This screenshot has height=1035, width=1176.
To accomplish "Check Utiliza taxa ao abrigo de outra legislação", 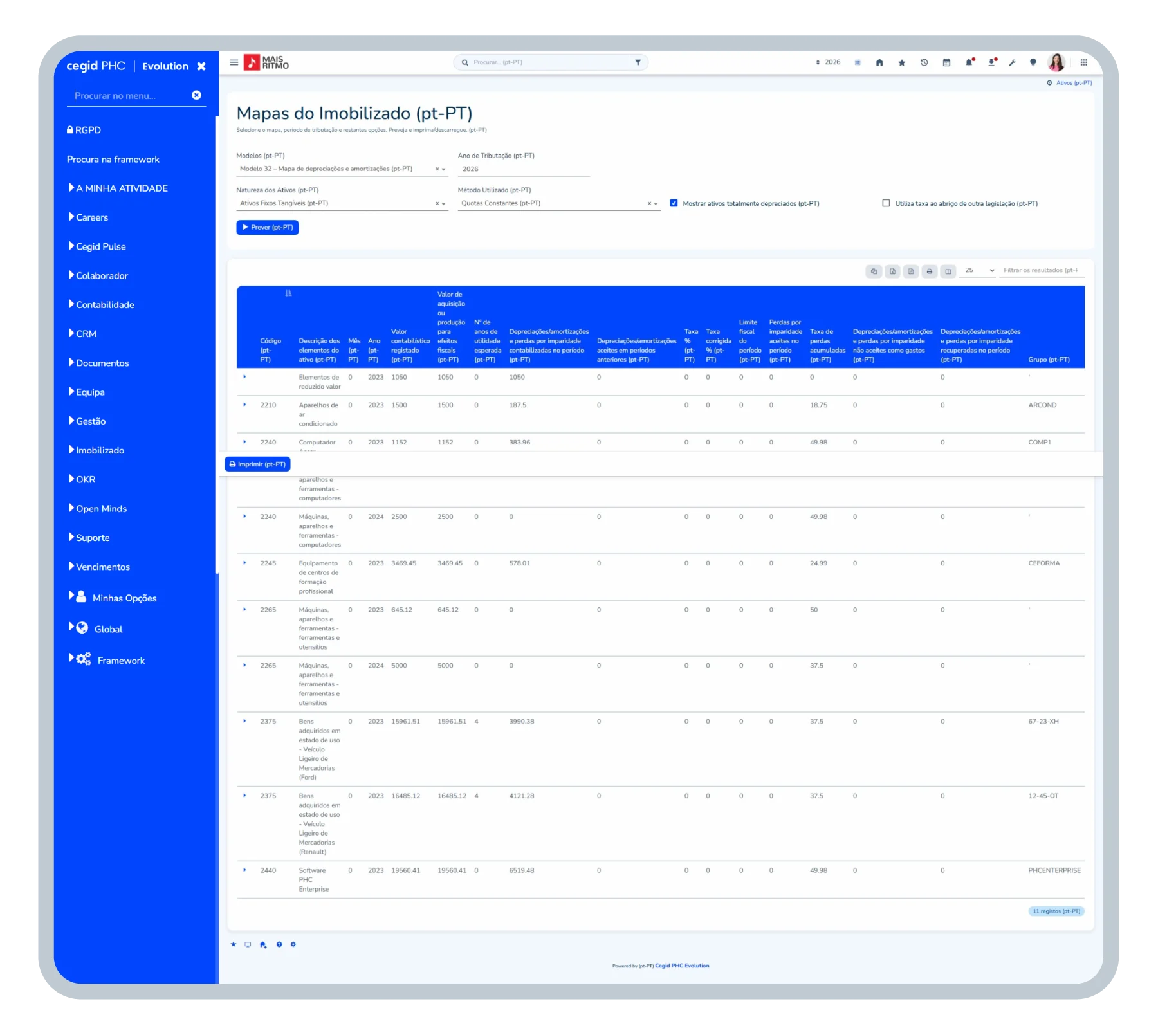I will tap(886, 203).
